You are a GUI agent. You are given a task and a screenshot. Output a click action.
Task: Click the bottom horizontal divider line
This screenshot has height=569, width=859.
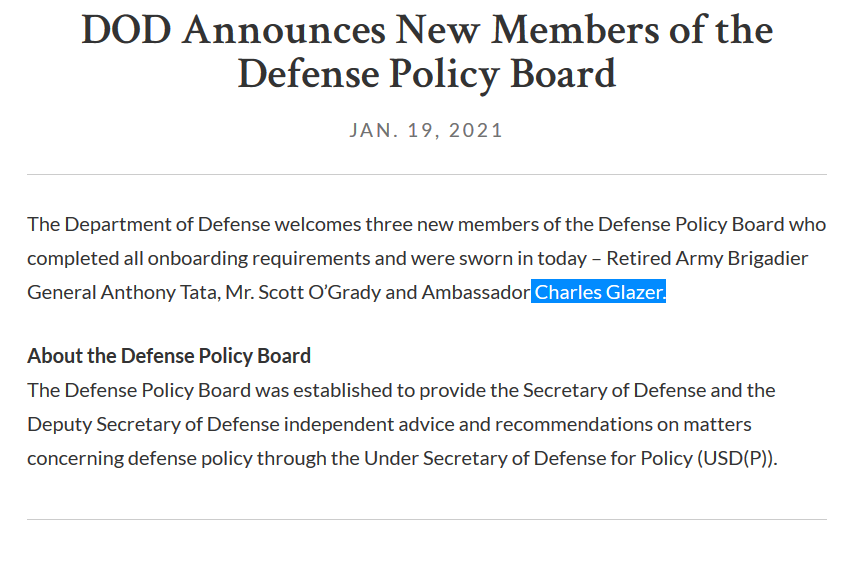427,519
